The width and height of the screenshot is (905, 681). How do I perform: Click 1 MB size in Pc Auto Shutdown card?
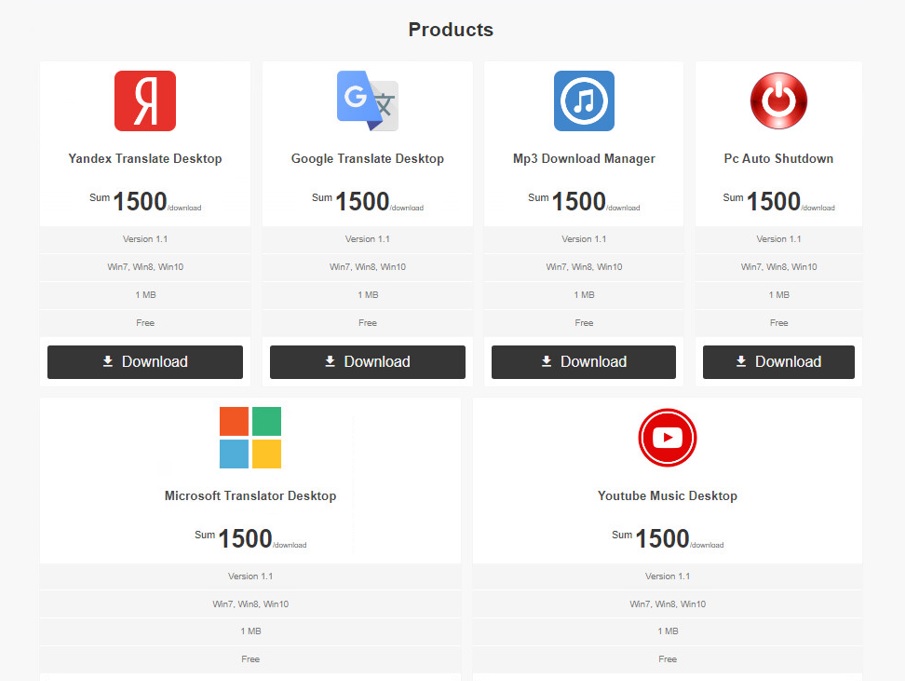click(x=779, y=295)
